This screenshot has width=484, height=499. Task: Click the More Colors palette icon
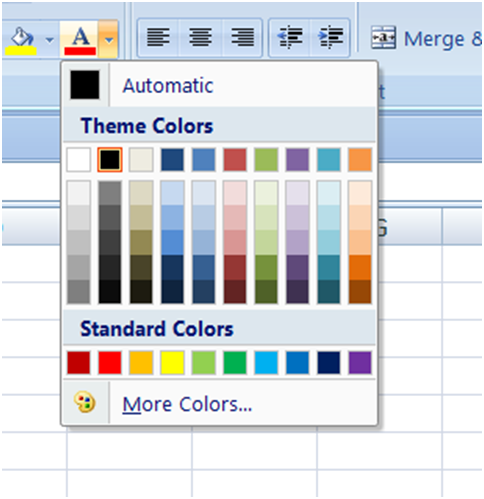pyautogui.click(x=85, y=403)
